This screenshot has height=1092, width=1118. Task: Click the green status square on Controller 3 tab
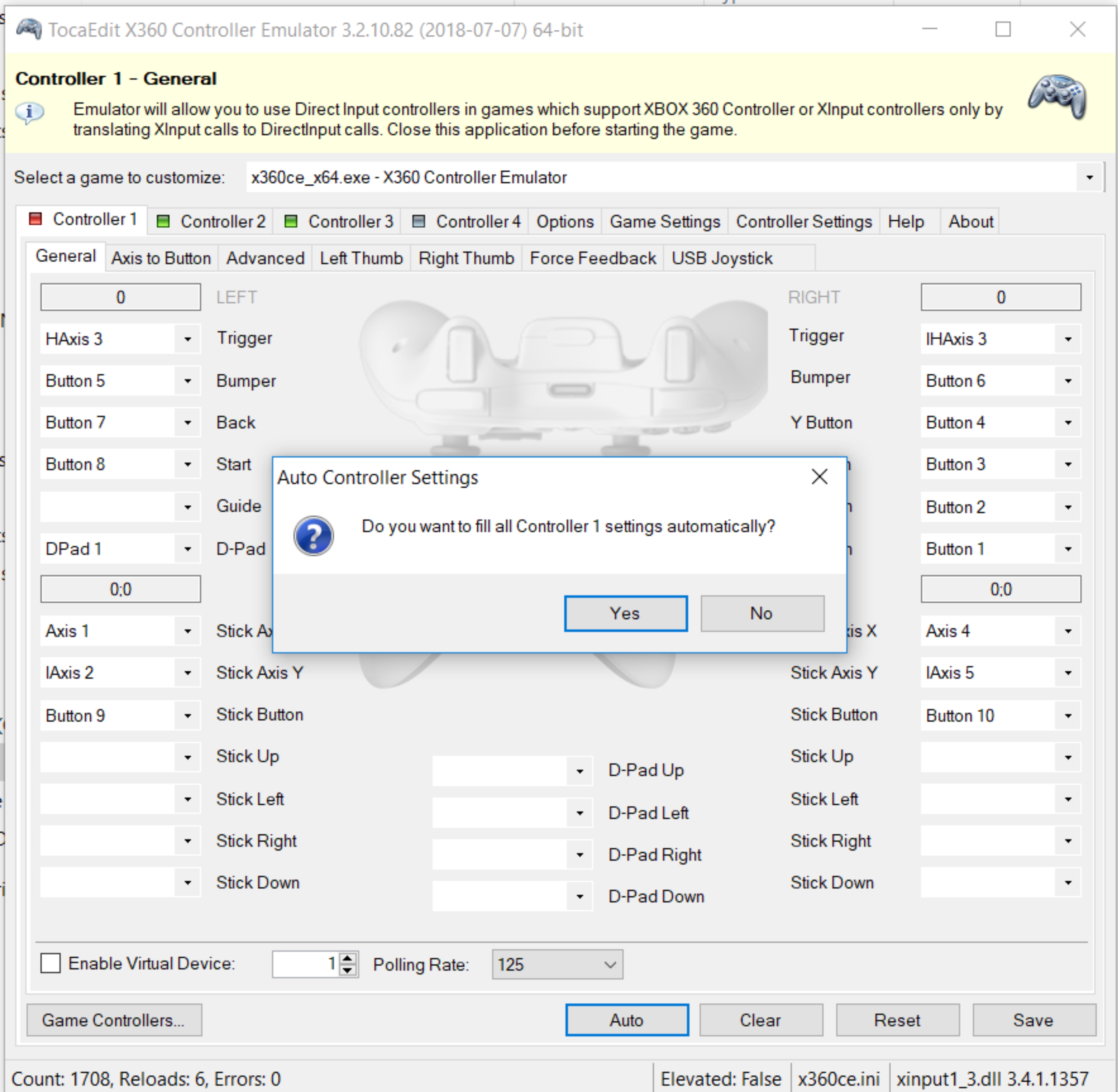click(x=291, y=221)
